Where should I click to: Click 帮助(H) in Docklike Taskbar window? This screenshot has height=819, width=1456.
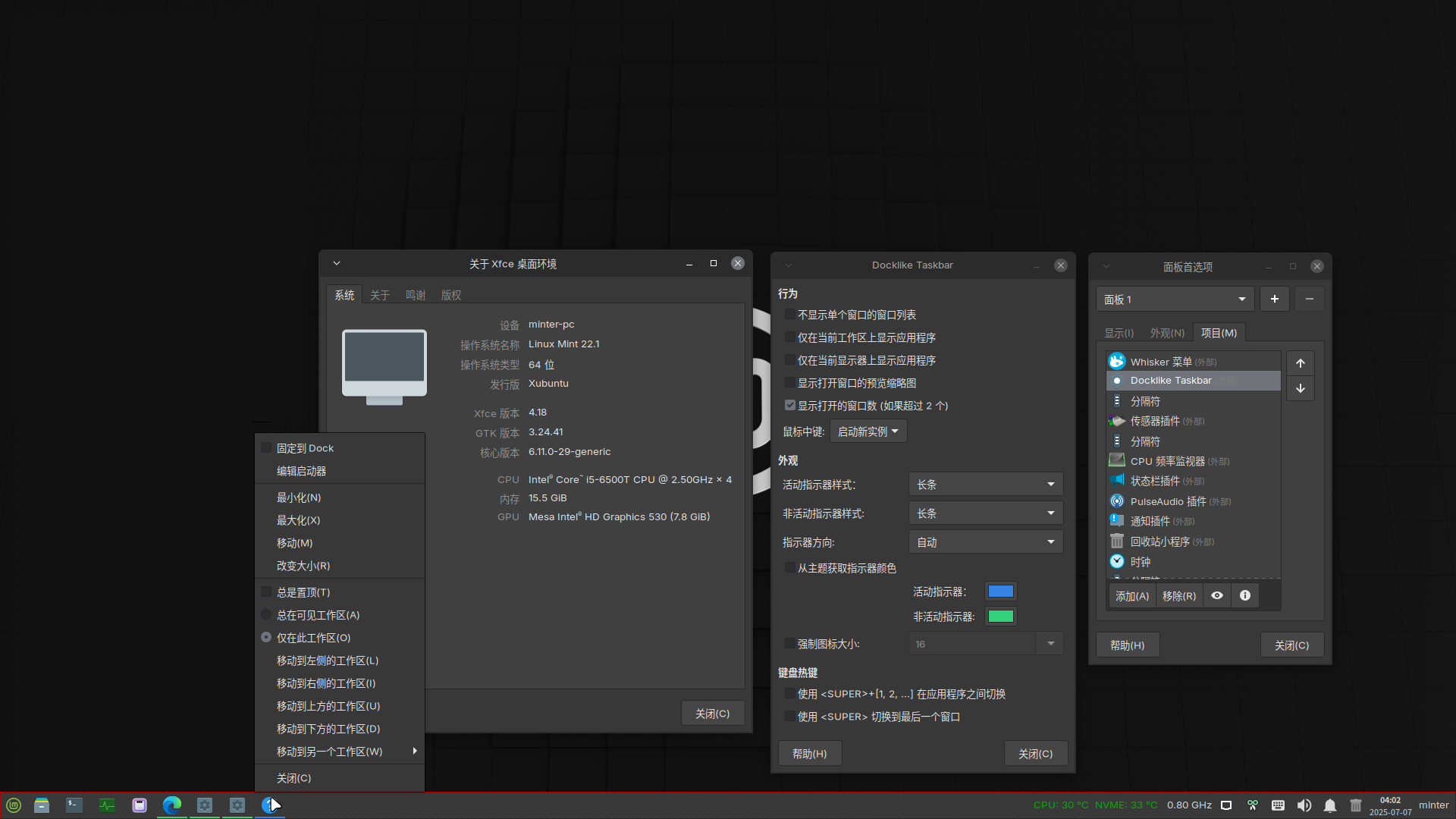click(810, 754)
